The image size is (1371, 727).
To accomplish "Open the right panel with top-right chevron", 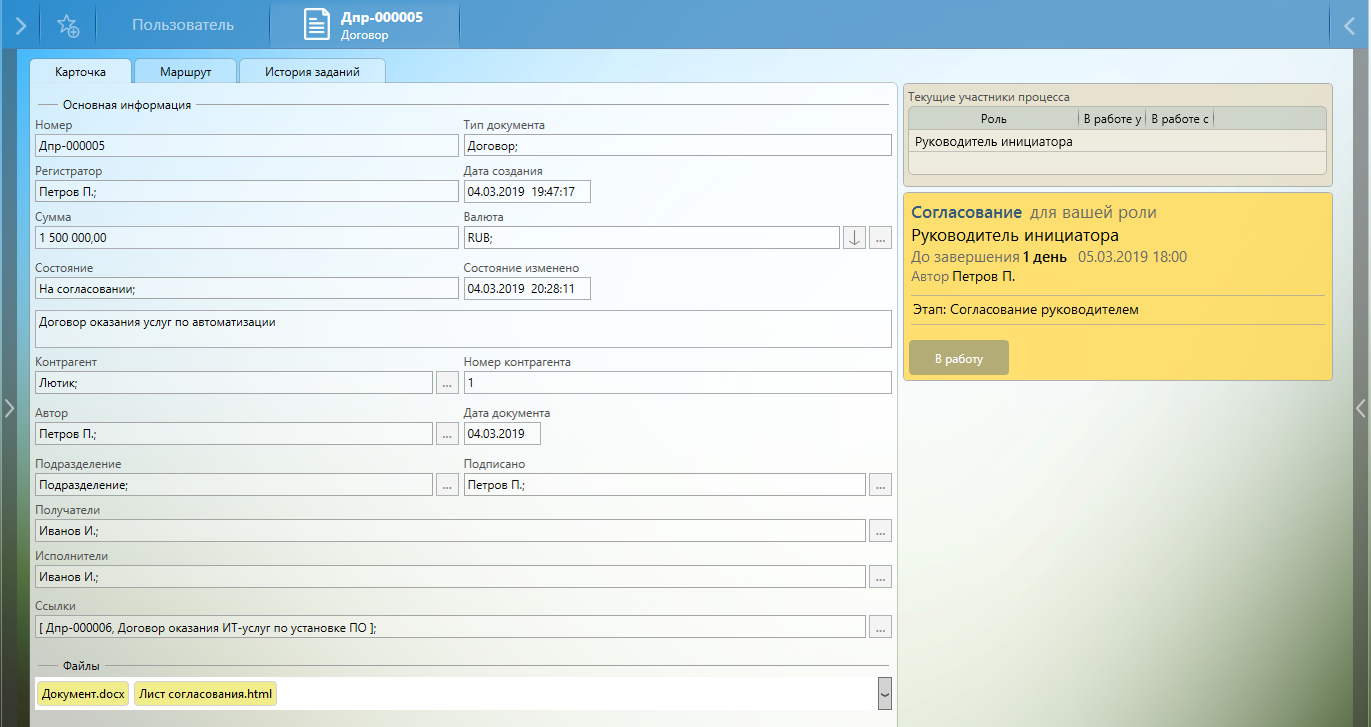I will click(1350, 26).
